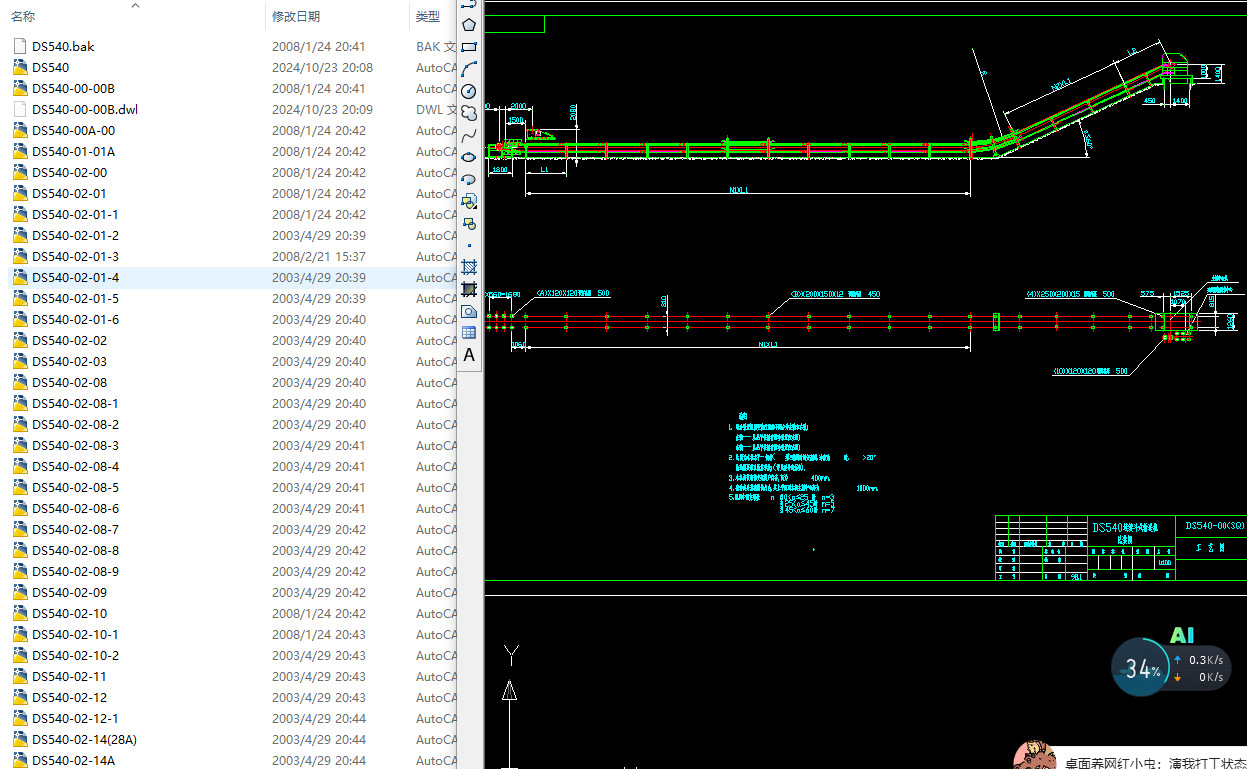Select the Region tool
Screen dimensions: 1247x769
468,311
